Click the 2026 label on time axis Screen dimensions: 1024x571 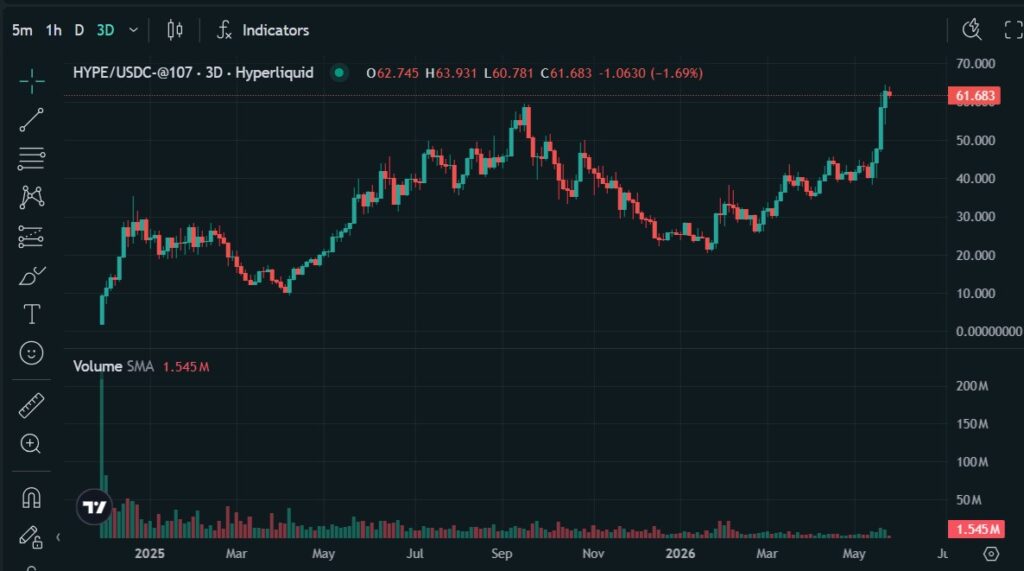[x=680, y=554]
